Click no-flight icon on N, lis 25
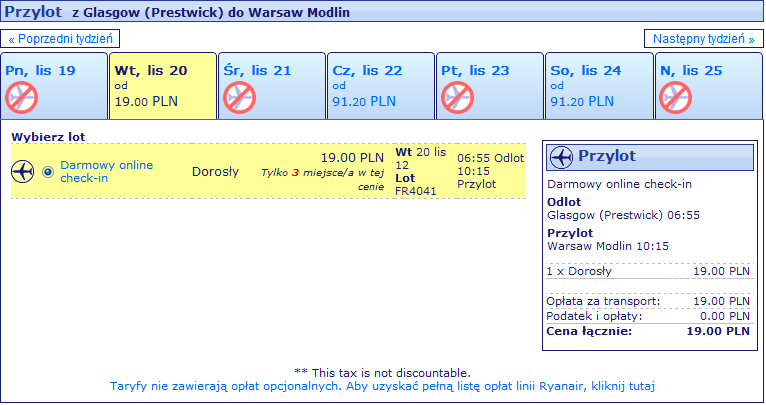 pos(675,97)
